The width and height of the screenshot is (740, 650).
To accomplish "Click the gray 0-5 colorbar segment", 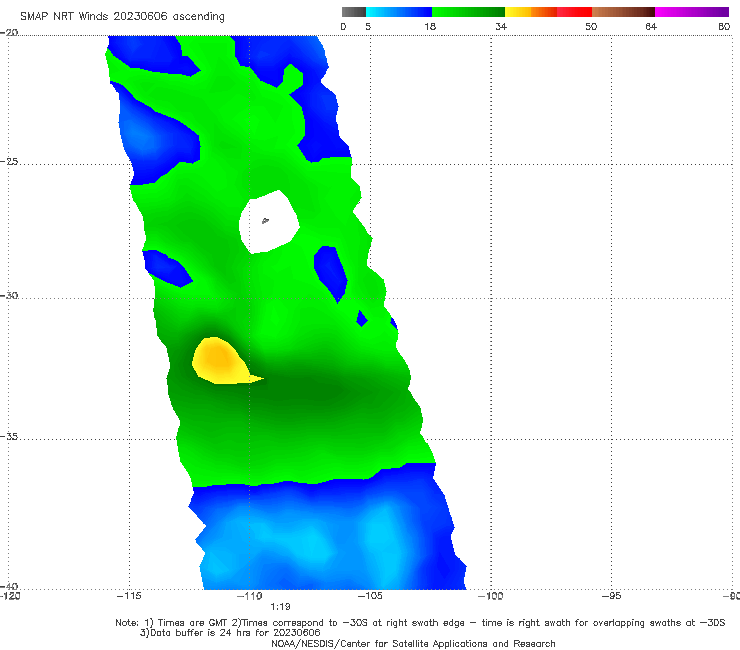I will [354, 12].
